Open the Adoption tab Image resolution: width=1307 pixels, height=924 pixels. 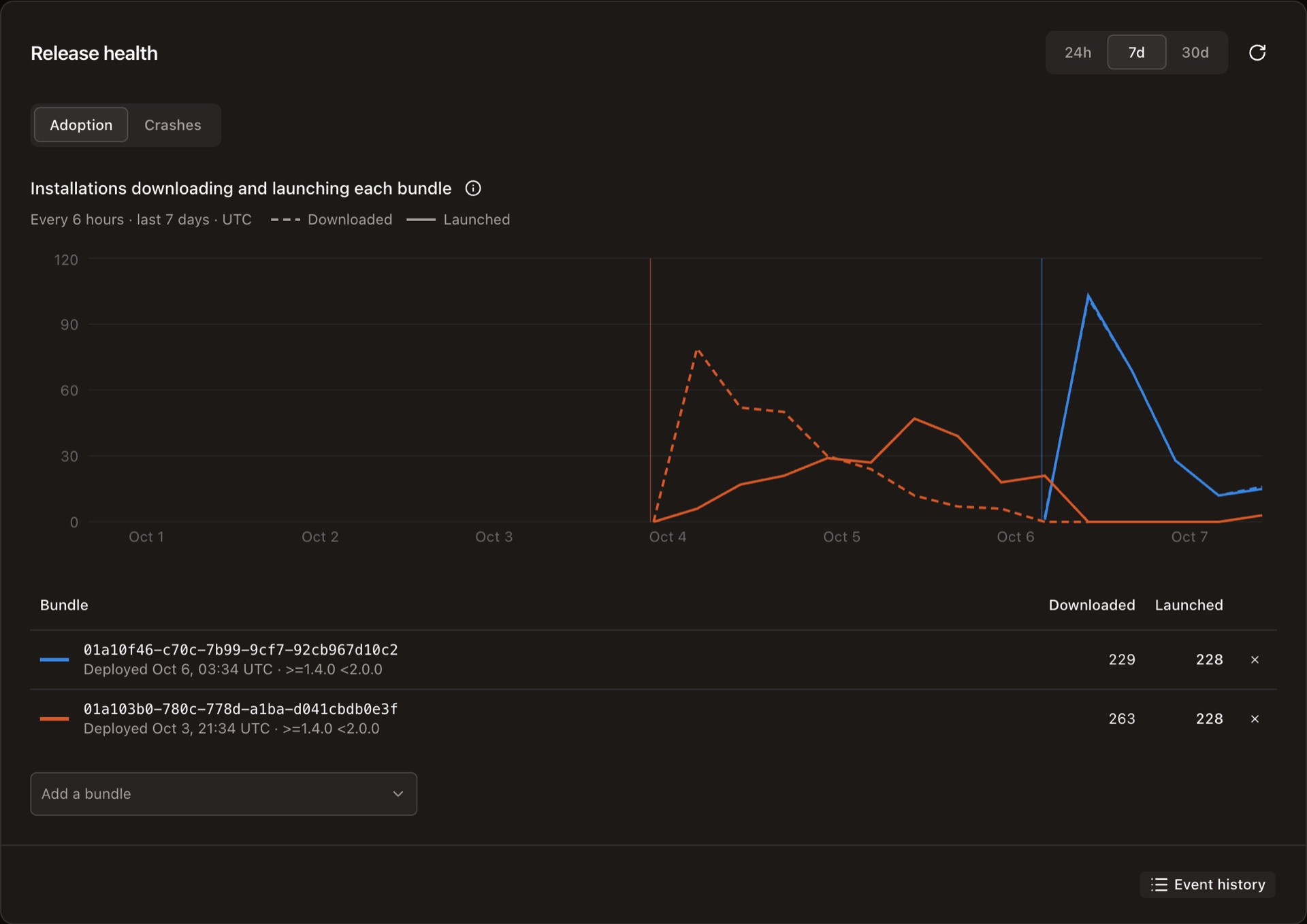[x=81, y=125]
